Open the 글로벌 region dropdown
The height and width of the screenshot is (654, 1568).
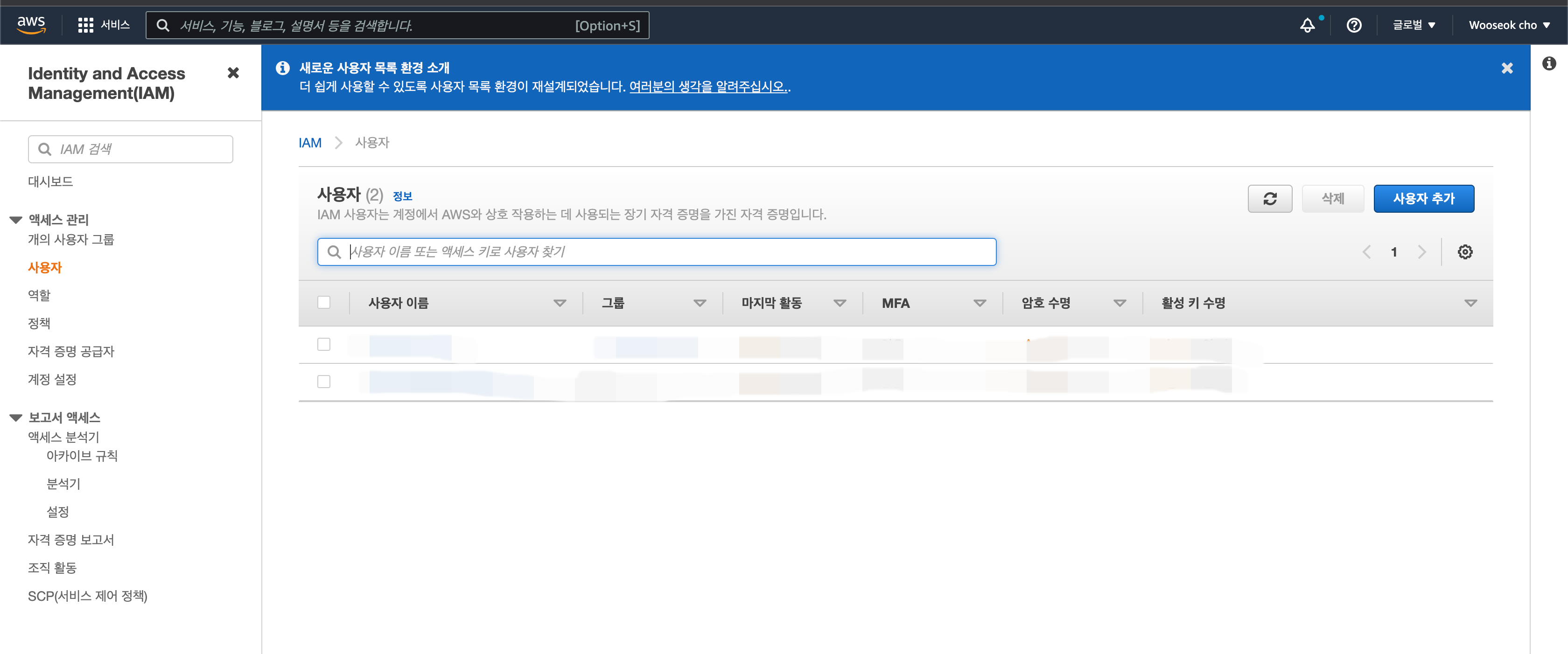coord(1414,26)
